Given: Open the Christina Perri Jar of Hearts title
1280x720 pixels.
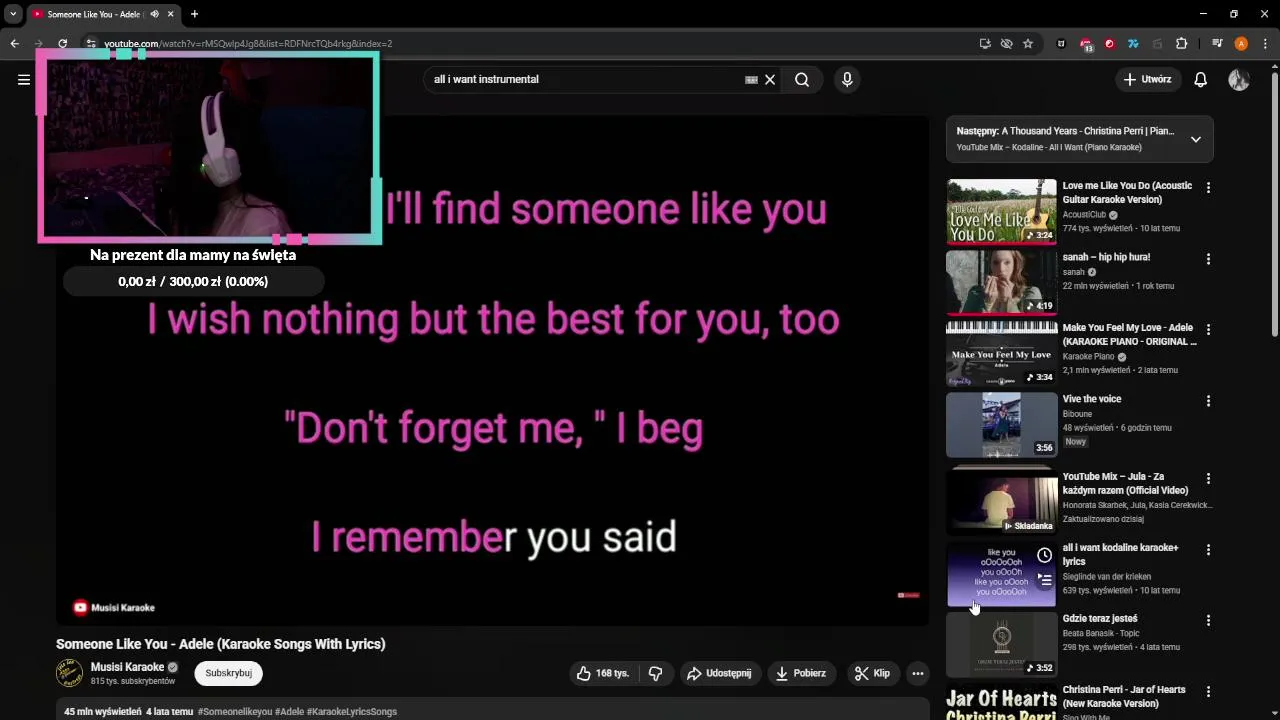Looking at the screenshot, I should point(1124,696).
